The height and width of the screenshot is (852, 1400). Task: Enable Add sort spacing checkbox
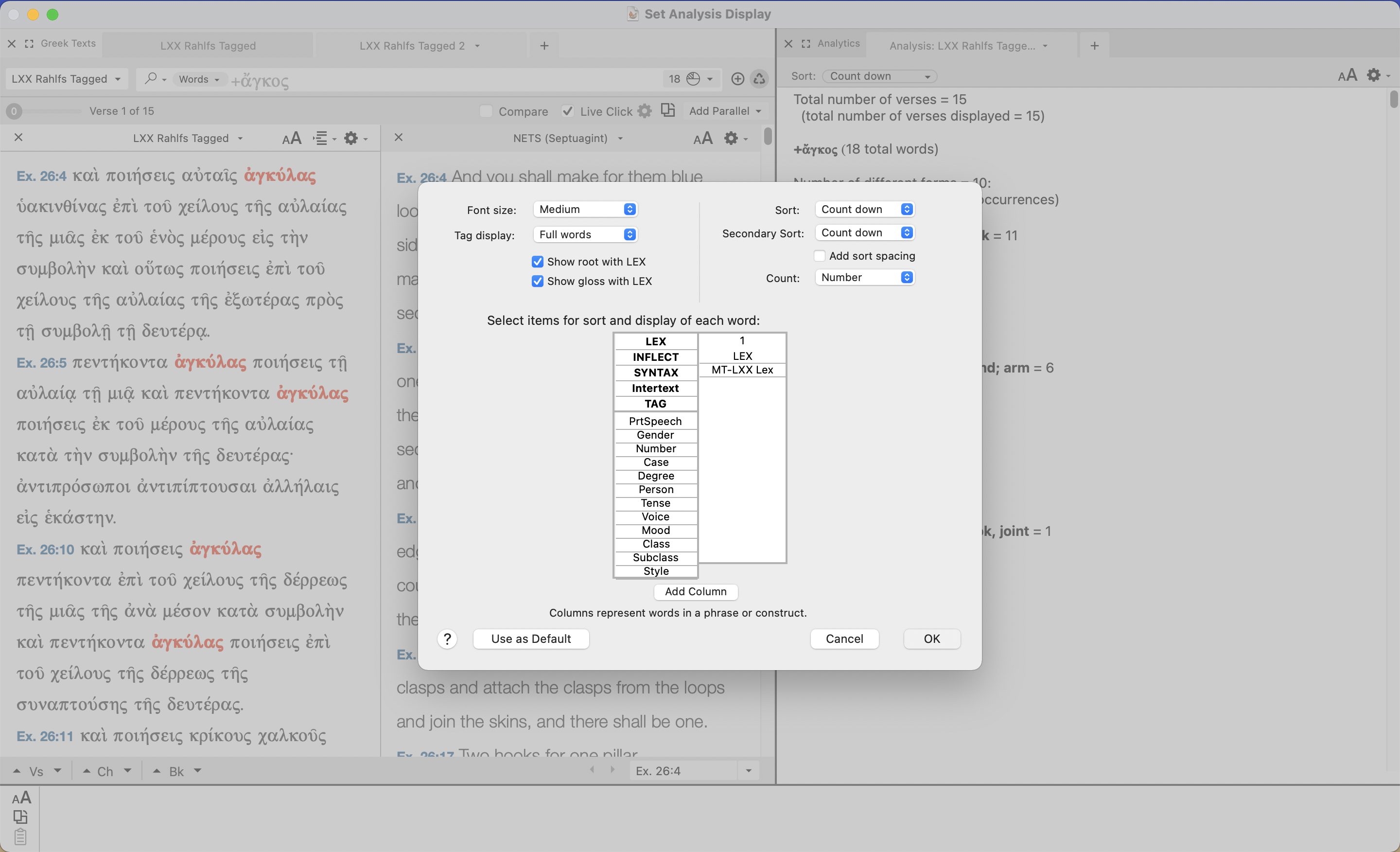819,256
